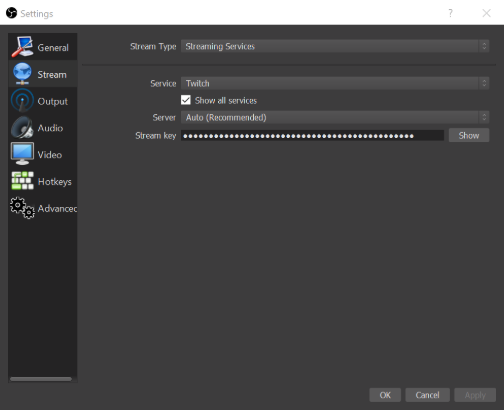This screenshot has width=504, height=410.
Task: Uncheck the Show all services checkbox
Action: [x=186, y=100]
